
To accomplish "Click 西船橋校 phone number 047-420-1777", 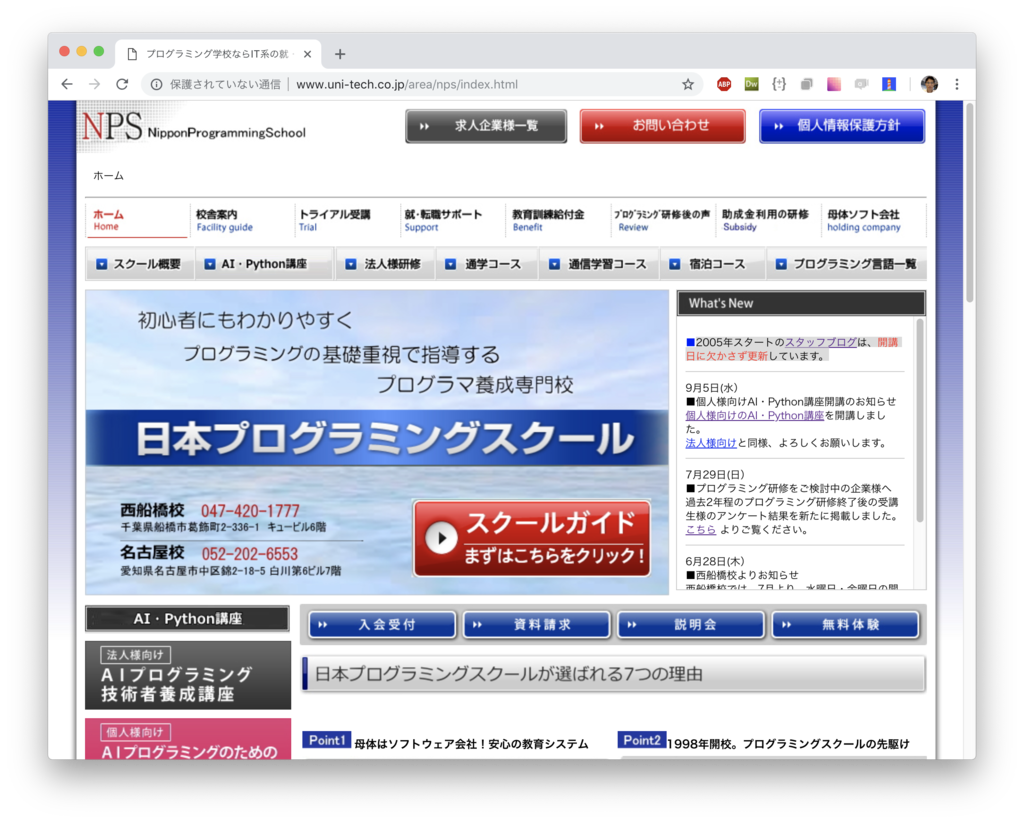I will coord(250,511).
